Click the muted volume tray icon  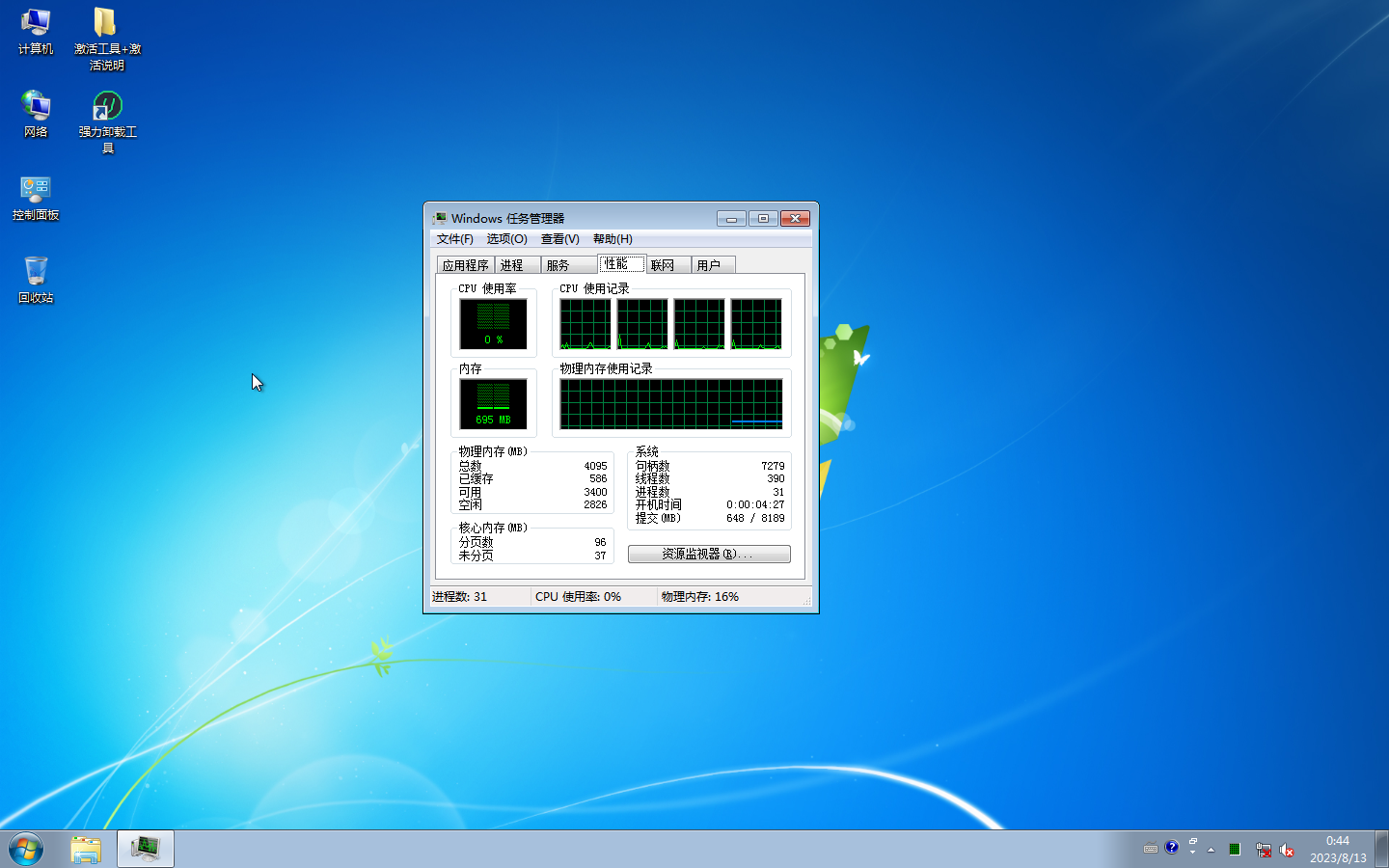pos(1287,850)
